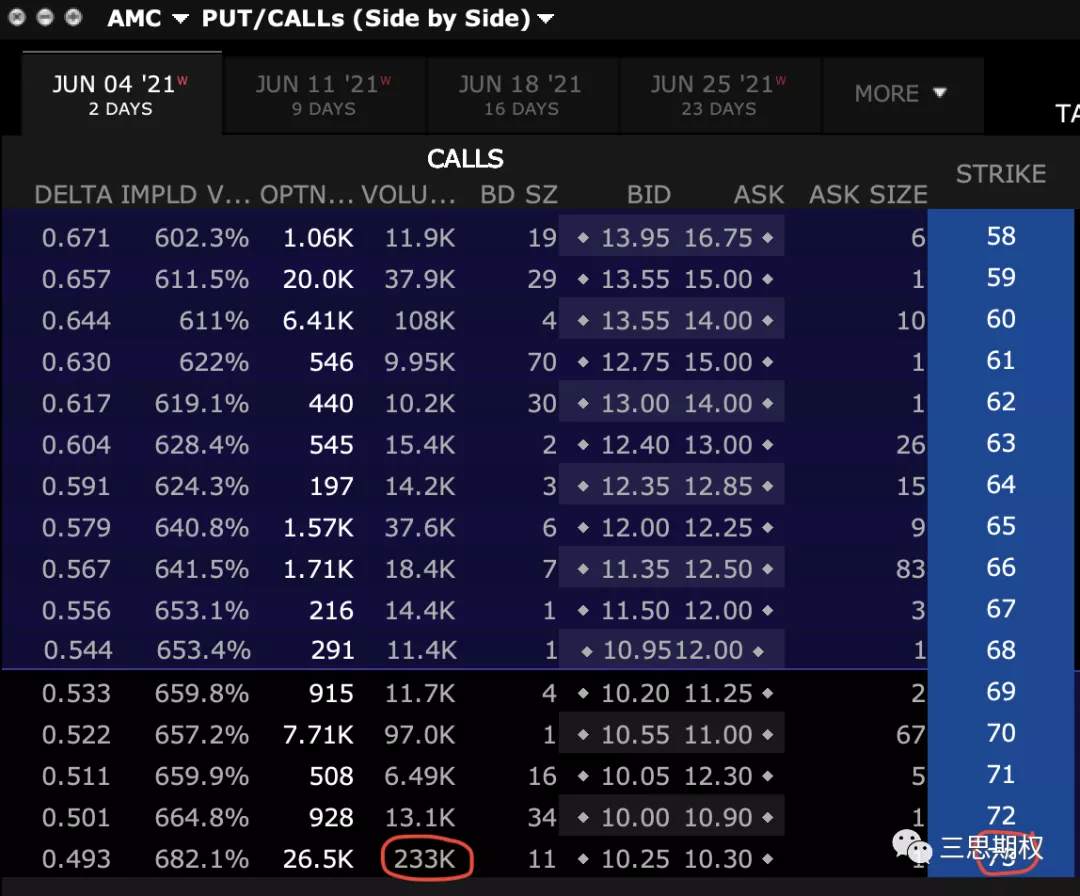
Task: Click the 7.71K open interest cell
Action: pos(318,735)
